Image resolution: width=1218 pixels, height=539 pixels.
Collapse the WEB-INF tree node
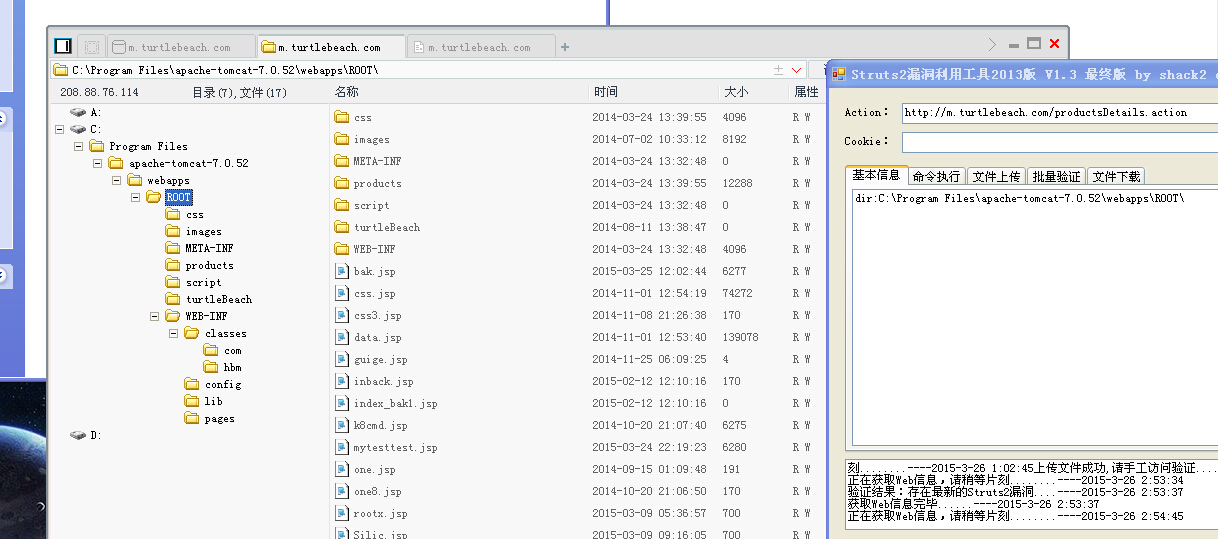[x=155, y=316]
